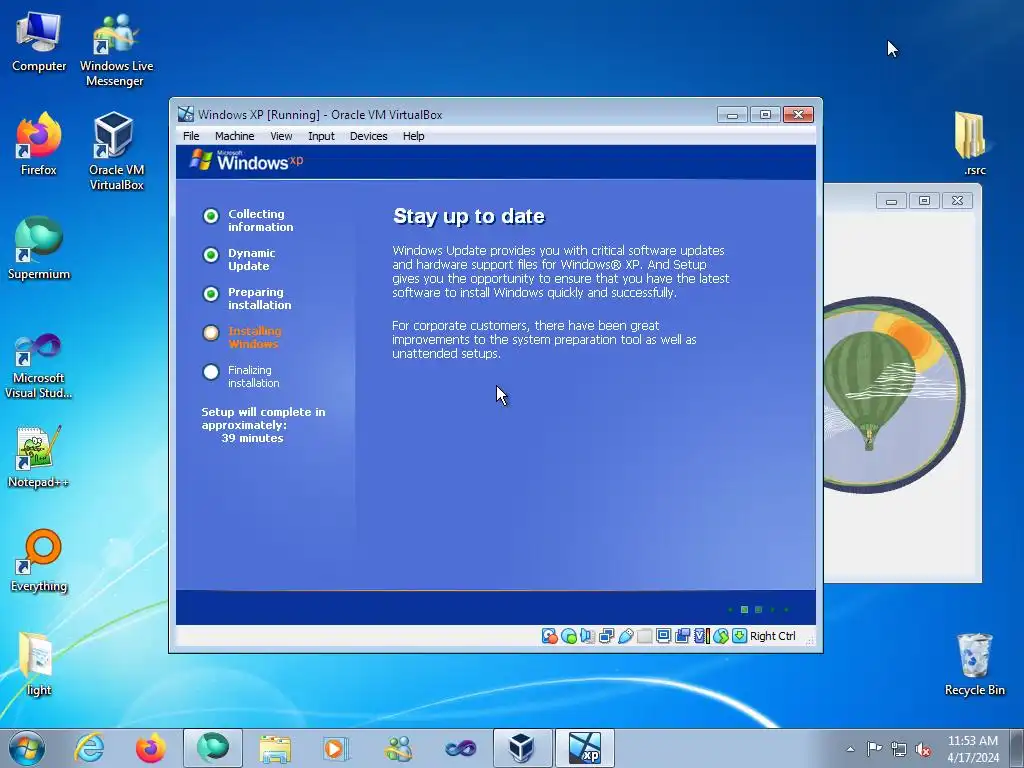Click the shared folders indicator in VirtualBox status bar
The image size is (1024, 768).
coord(645,636)
